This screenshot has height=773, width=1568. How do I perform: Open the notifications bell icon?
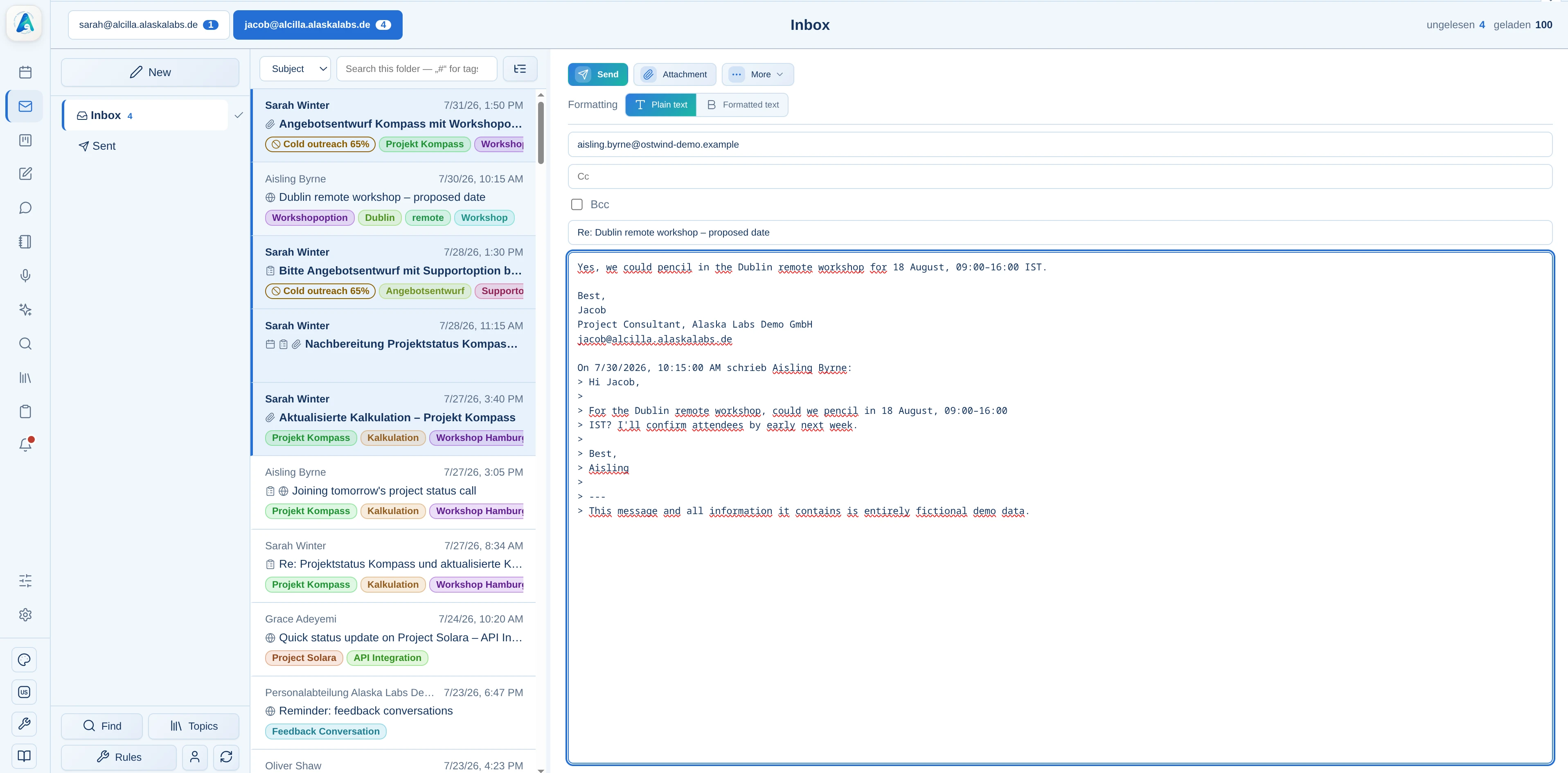pyautogui.click(x=25, y=445)
